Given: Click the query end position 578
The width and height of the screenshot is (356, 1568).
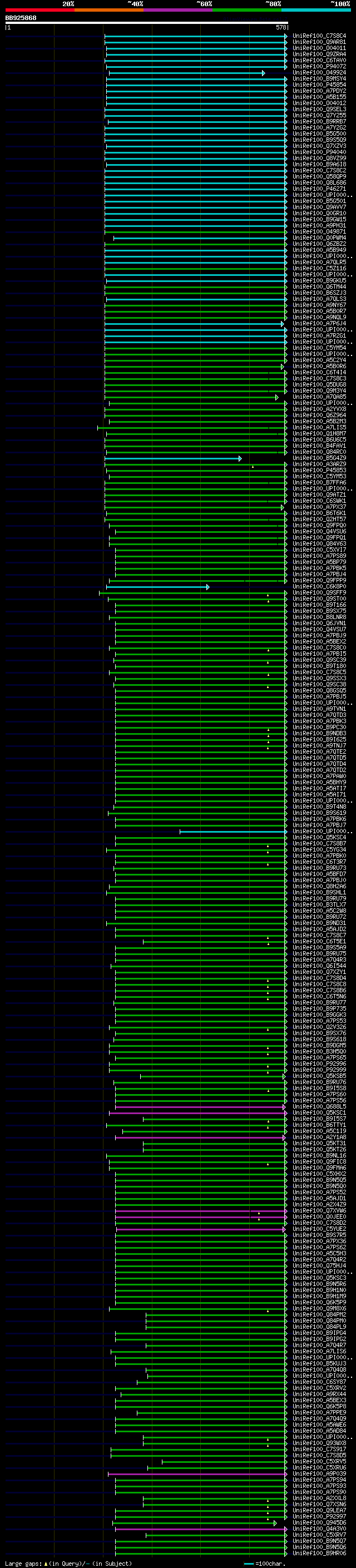Looking at the screenshot, I should click(x=281, y=27).
